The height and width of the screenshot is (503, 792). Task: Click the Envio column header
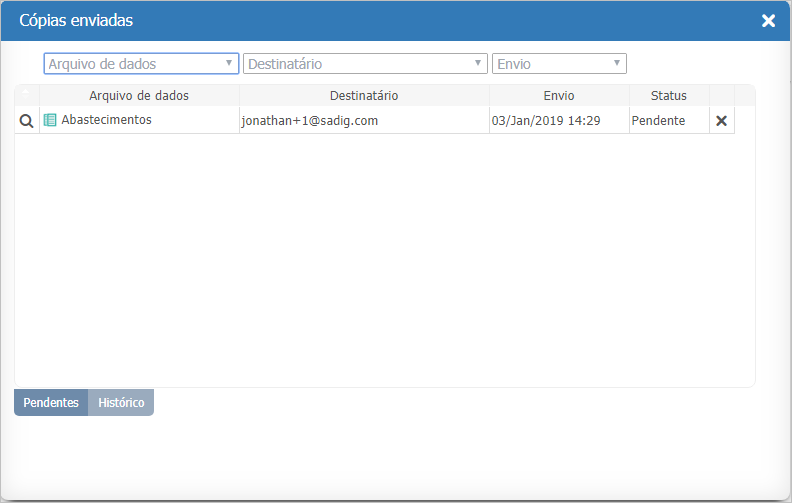click(559, 96)
